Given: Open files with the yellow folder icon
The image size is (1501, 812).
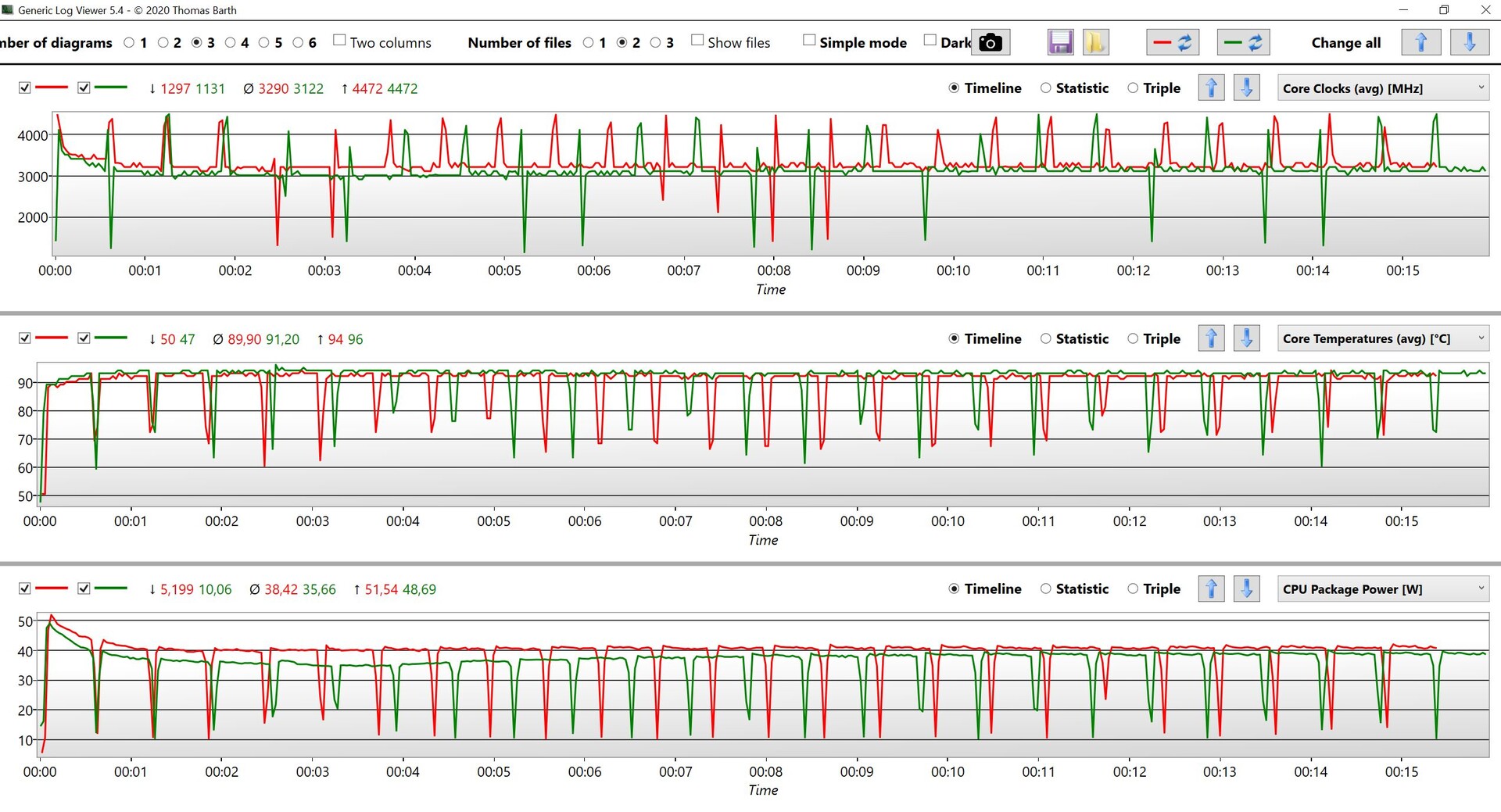Looking at the screenshot, I should point(1095,43).
